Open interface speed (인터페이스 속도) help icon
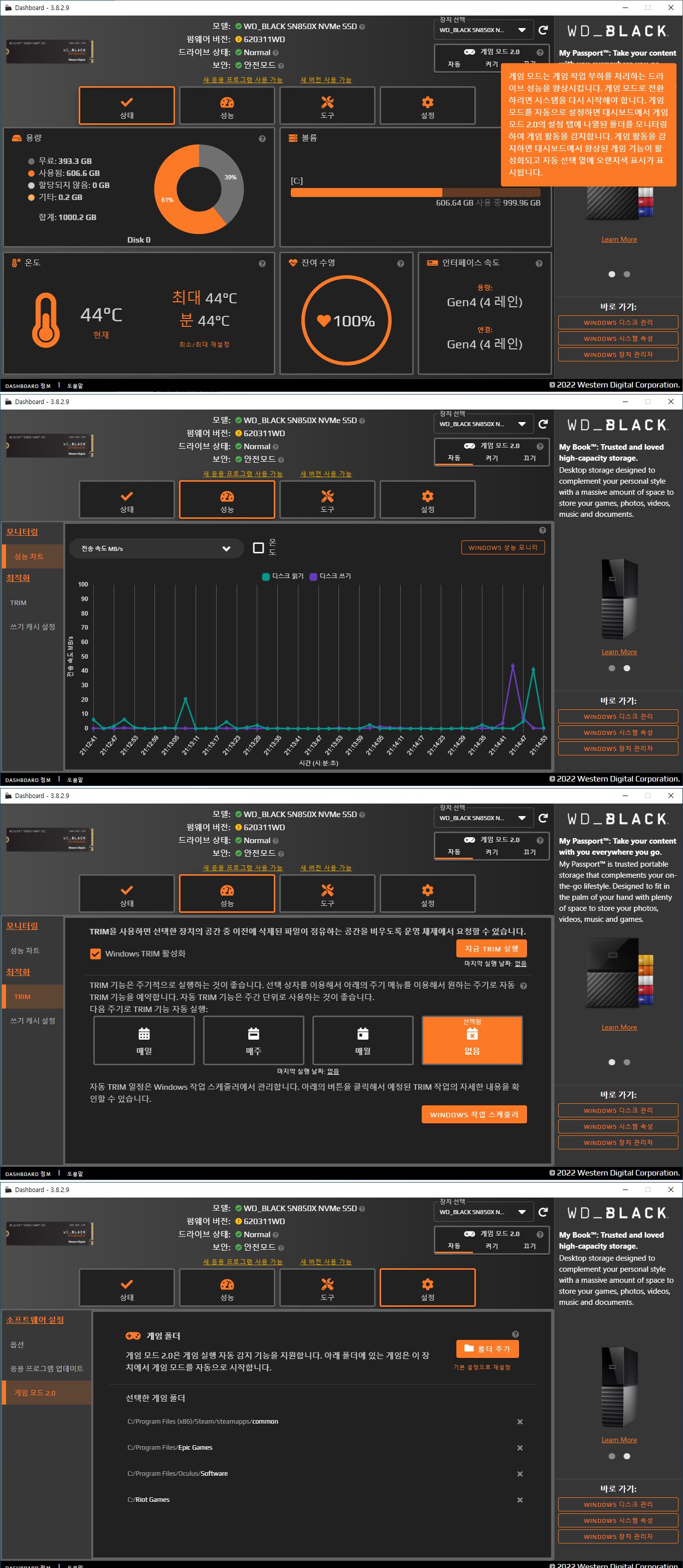The width and height of the screenshot is (683, 1568). coord(539,264)
